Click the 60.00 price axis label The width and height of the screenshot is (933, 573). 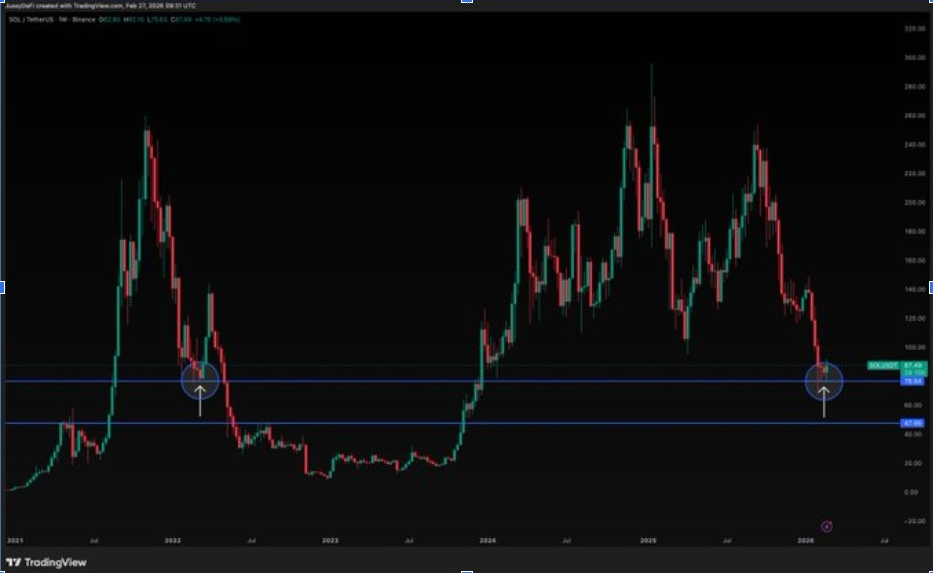pyautogui.click(x=915, y=405)
